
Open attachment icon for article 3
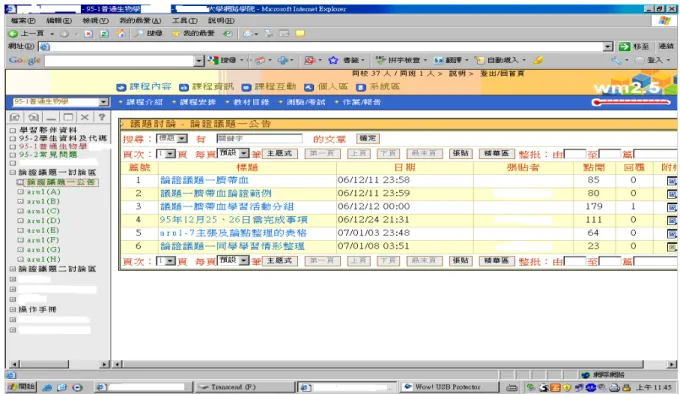tap(672, 207)
